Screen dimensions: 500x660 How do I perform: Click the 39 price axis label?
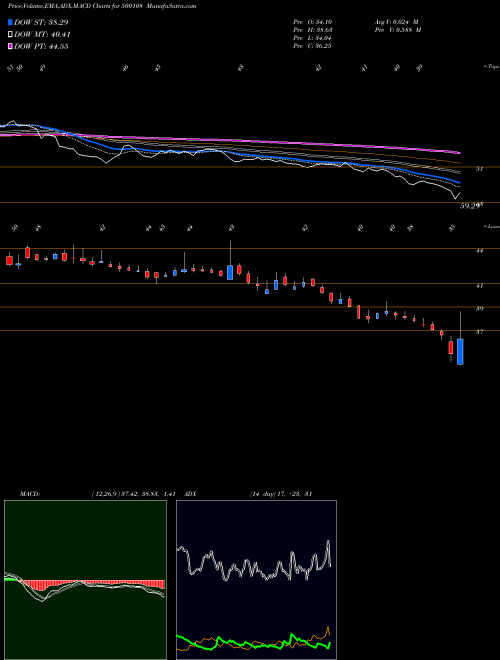click(479, 309)
